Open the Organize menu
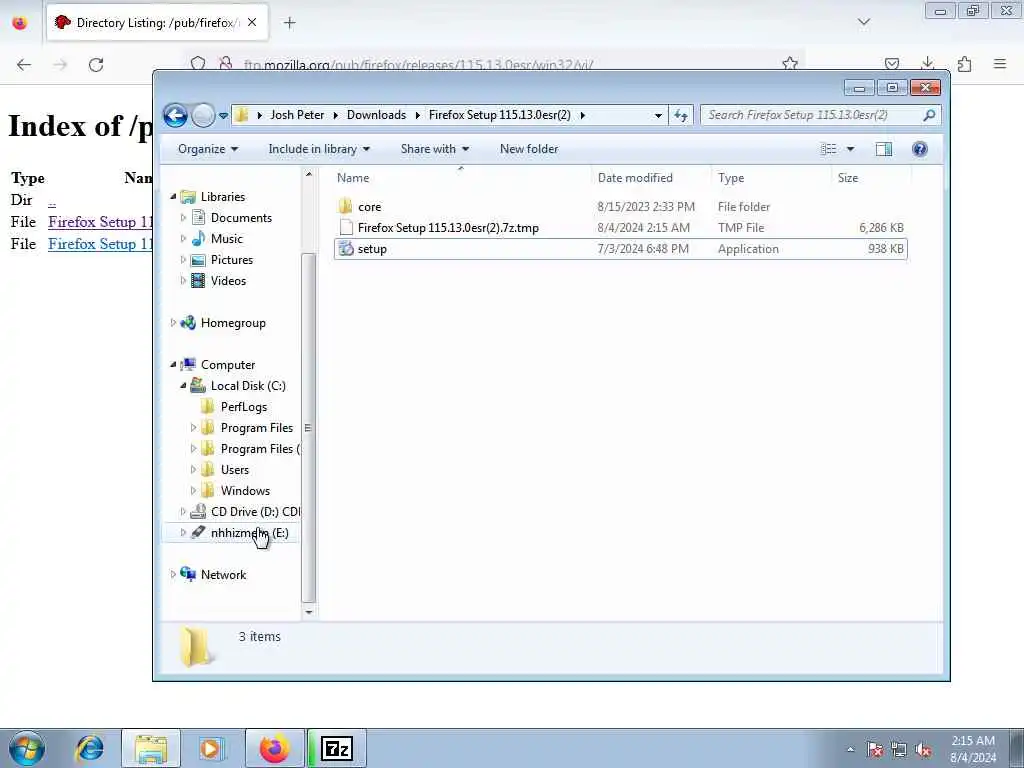The width and height of the screenshot is (1024, 768). (208, 149)
